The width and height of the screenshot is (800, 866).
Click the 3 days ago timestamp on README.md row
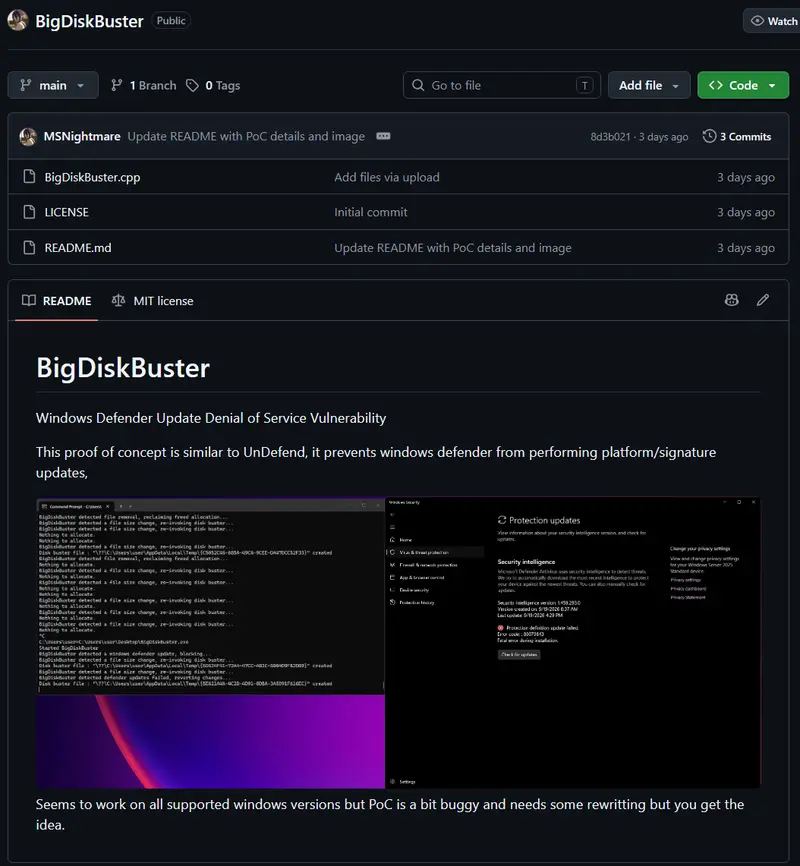(x=745, y=248)
